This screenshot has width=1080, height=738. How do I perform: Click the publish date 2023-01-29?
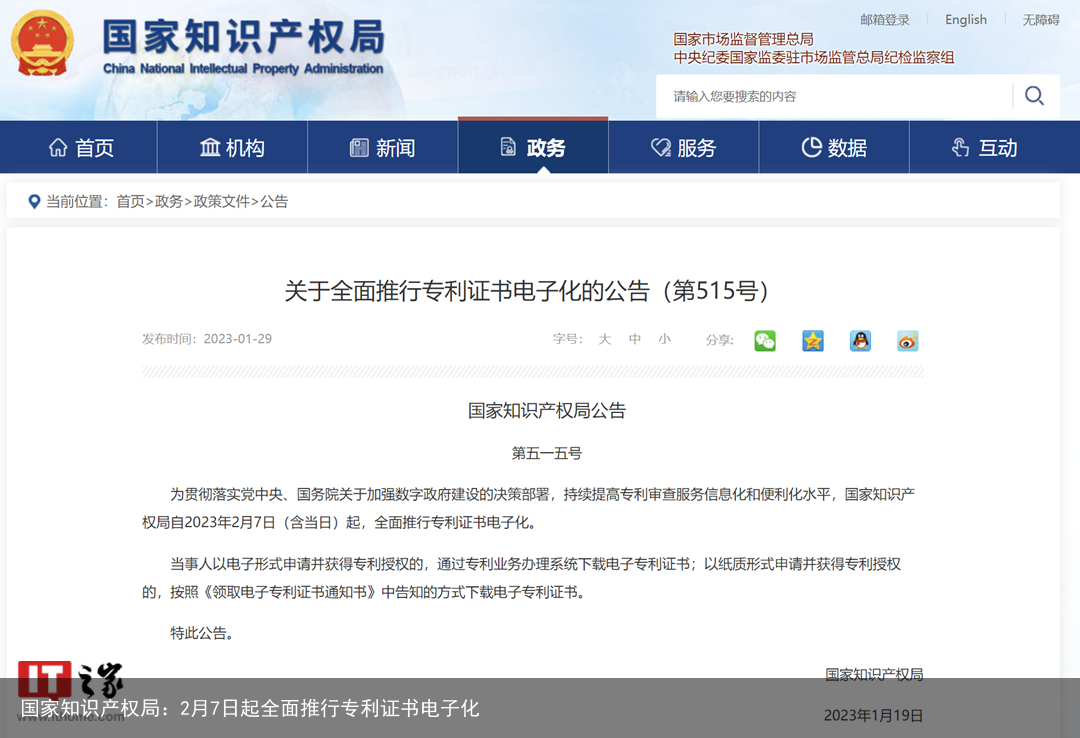tap(238, 339)
